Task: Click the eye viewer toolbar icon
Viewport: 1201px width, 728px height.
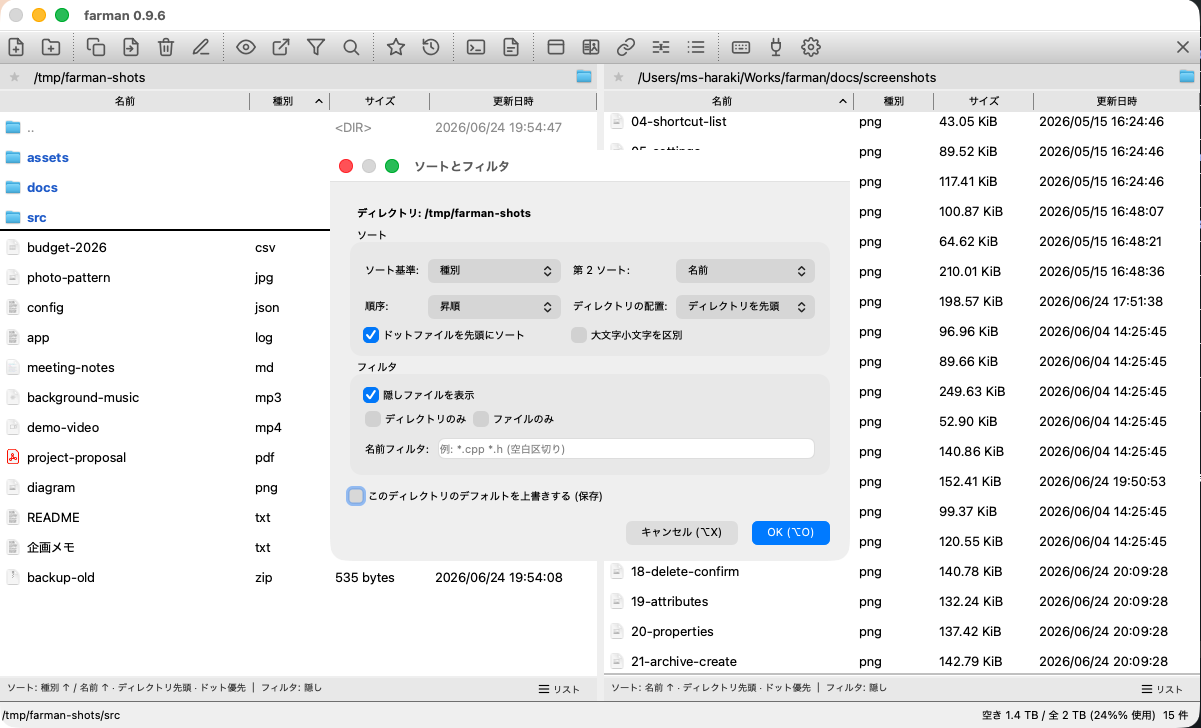Action: click(246, 47)
